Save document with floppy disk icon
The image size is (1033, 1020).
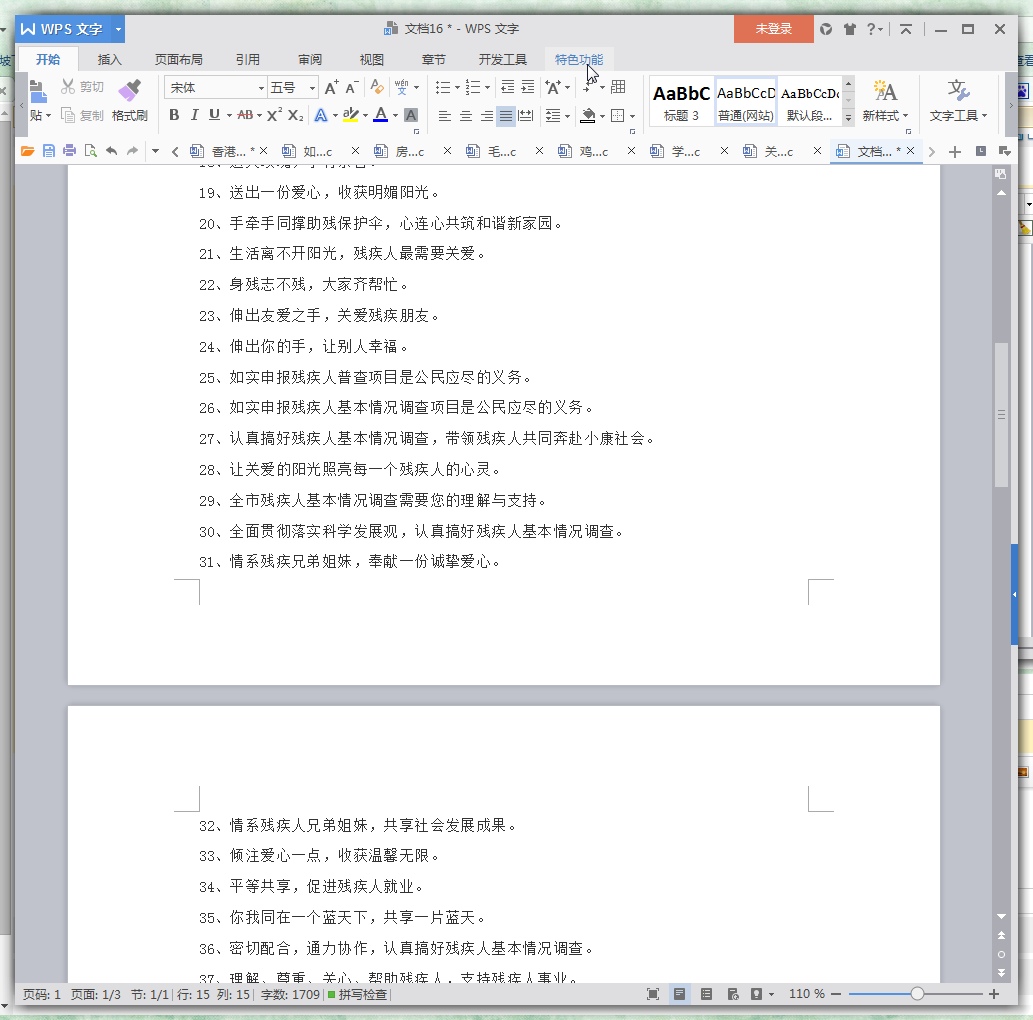tap(49, 151)
